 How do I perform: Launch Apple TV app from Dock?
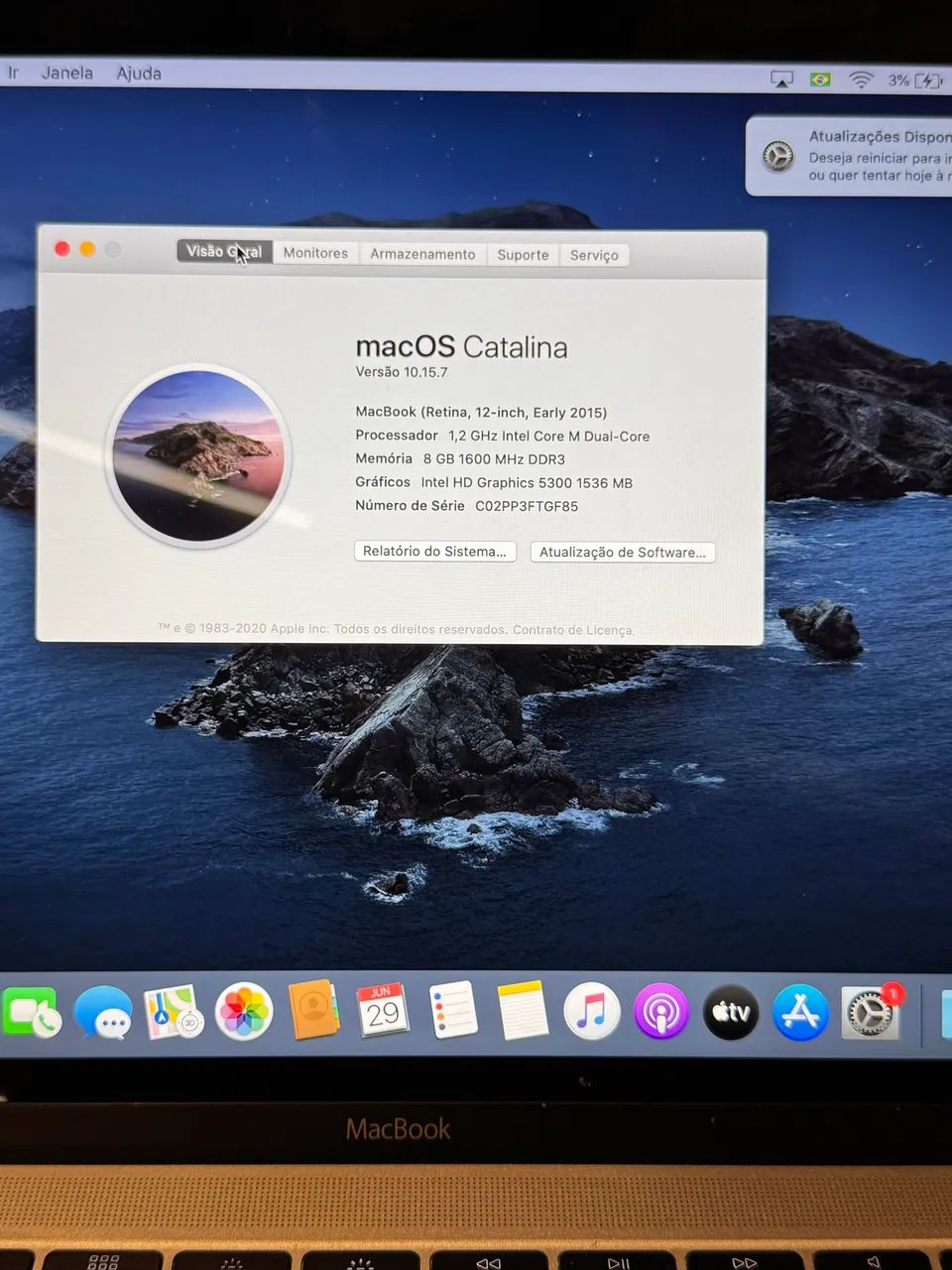(731, 1012)
